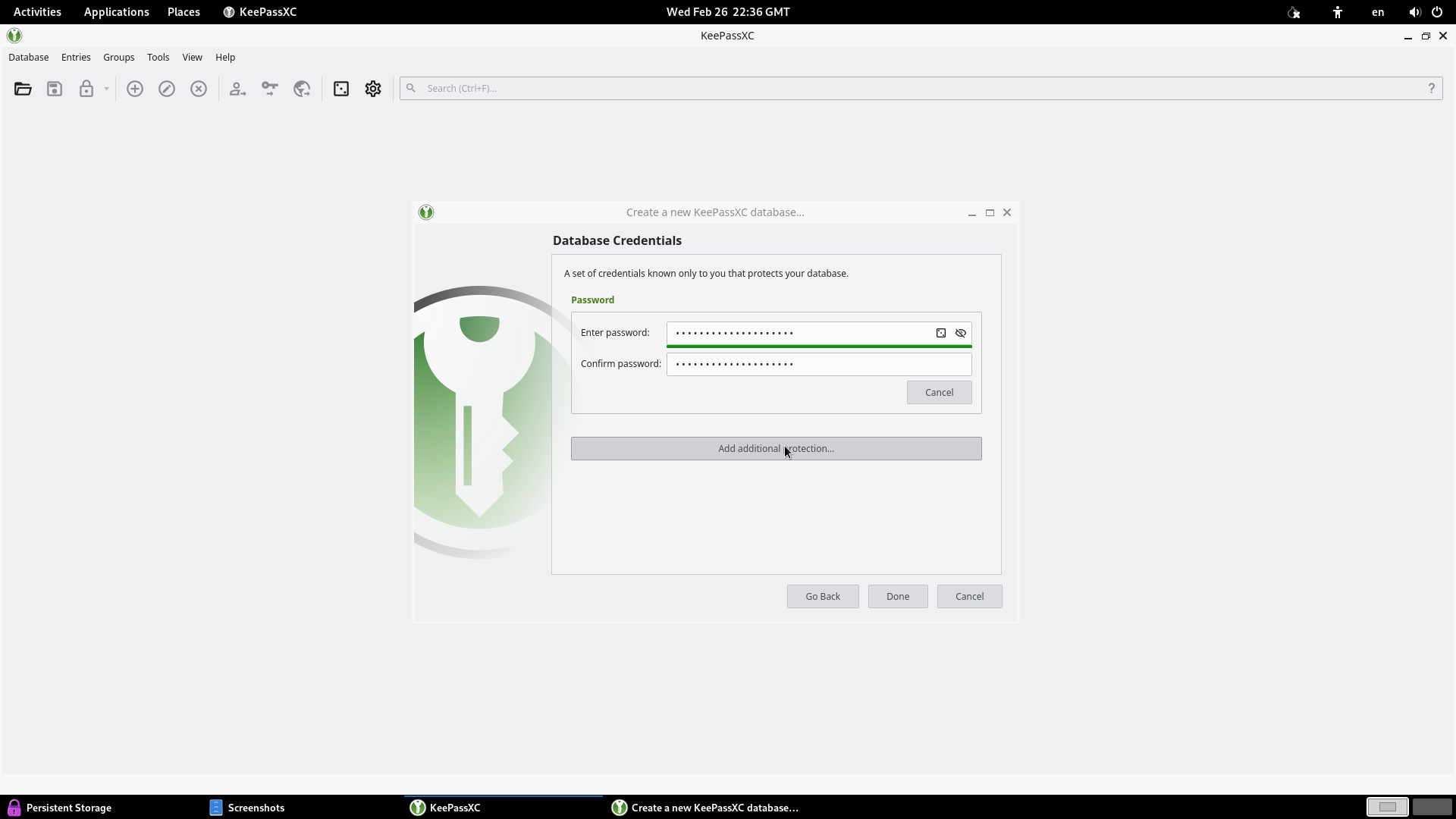Click Add additional protection button

(776, 448)
